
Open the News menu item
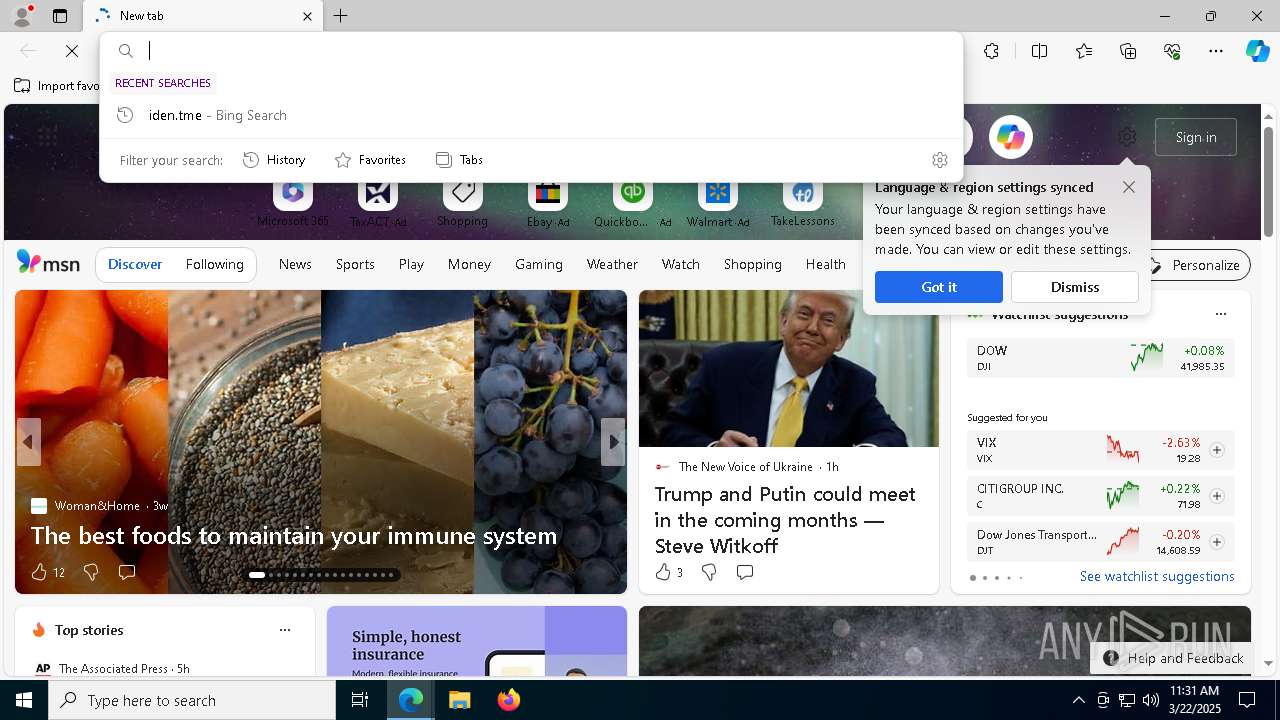pos(295,264)
